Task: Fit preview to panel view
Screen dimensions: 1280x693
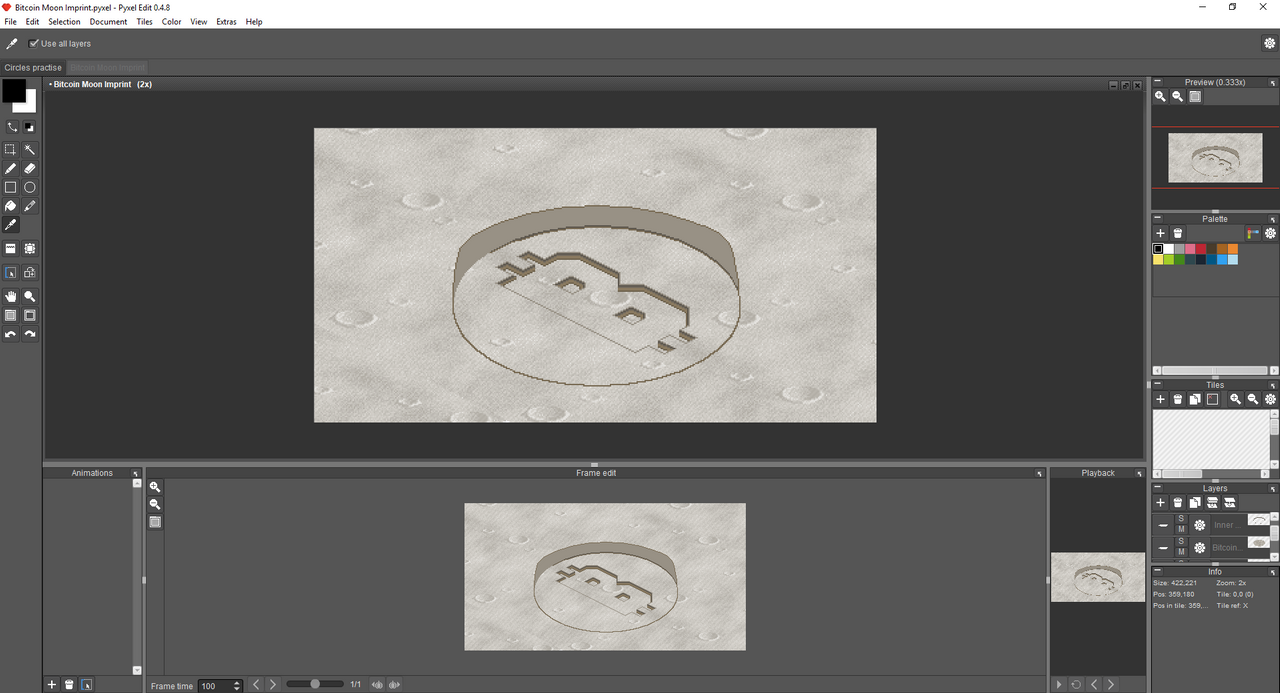Action: (1195, 96)
